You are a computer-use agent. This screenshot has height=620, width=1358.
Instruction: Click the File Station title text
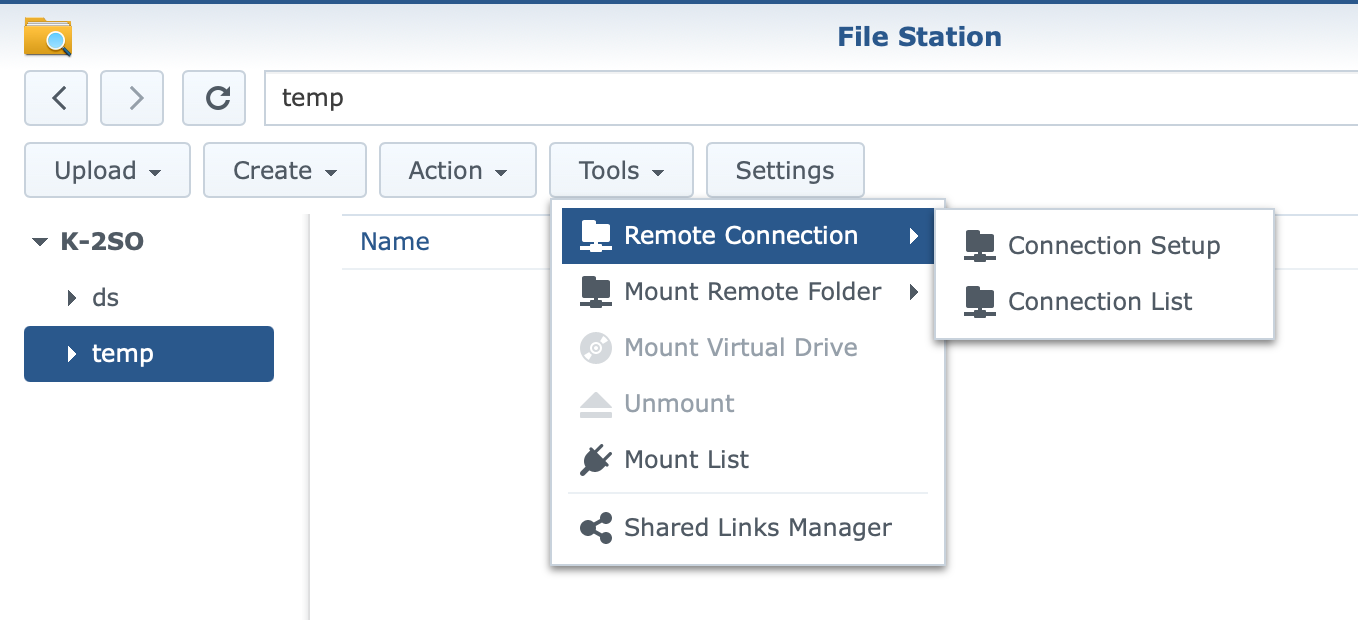click(919, 37)
